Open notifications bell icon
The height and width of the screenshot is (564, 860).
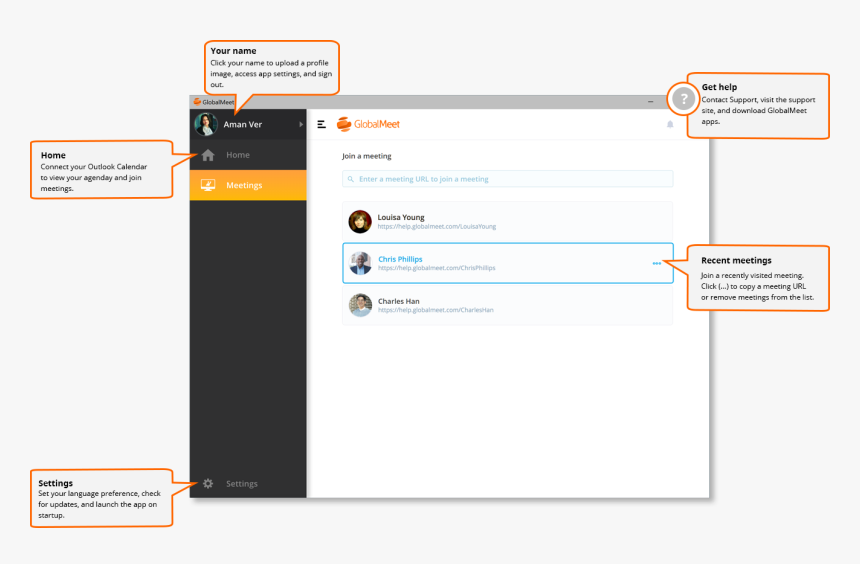[x=670, y=125]
